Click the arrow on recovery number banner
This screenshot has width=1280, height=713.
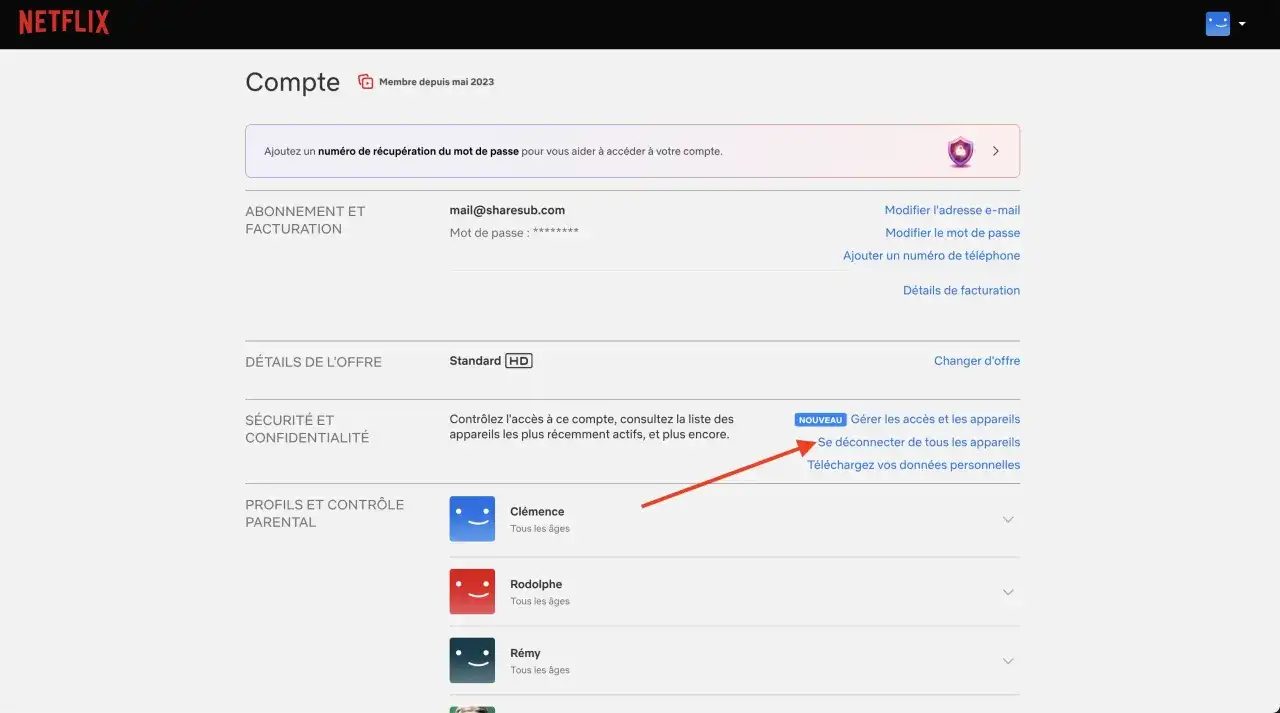[x=996, y=151]
